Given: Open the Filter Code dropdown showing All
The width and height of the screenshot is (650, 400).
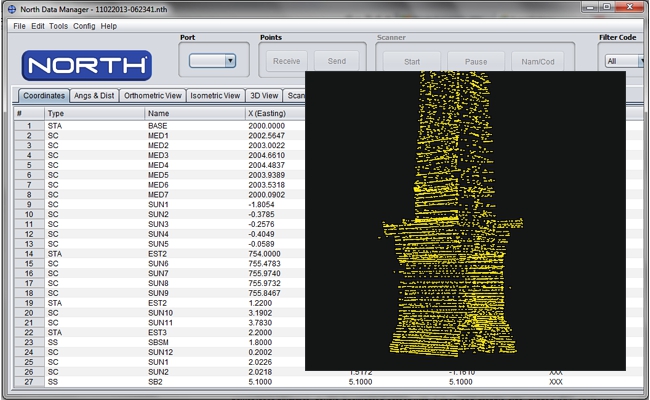Looking at the screenshot, I should tap(624, 61).
